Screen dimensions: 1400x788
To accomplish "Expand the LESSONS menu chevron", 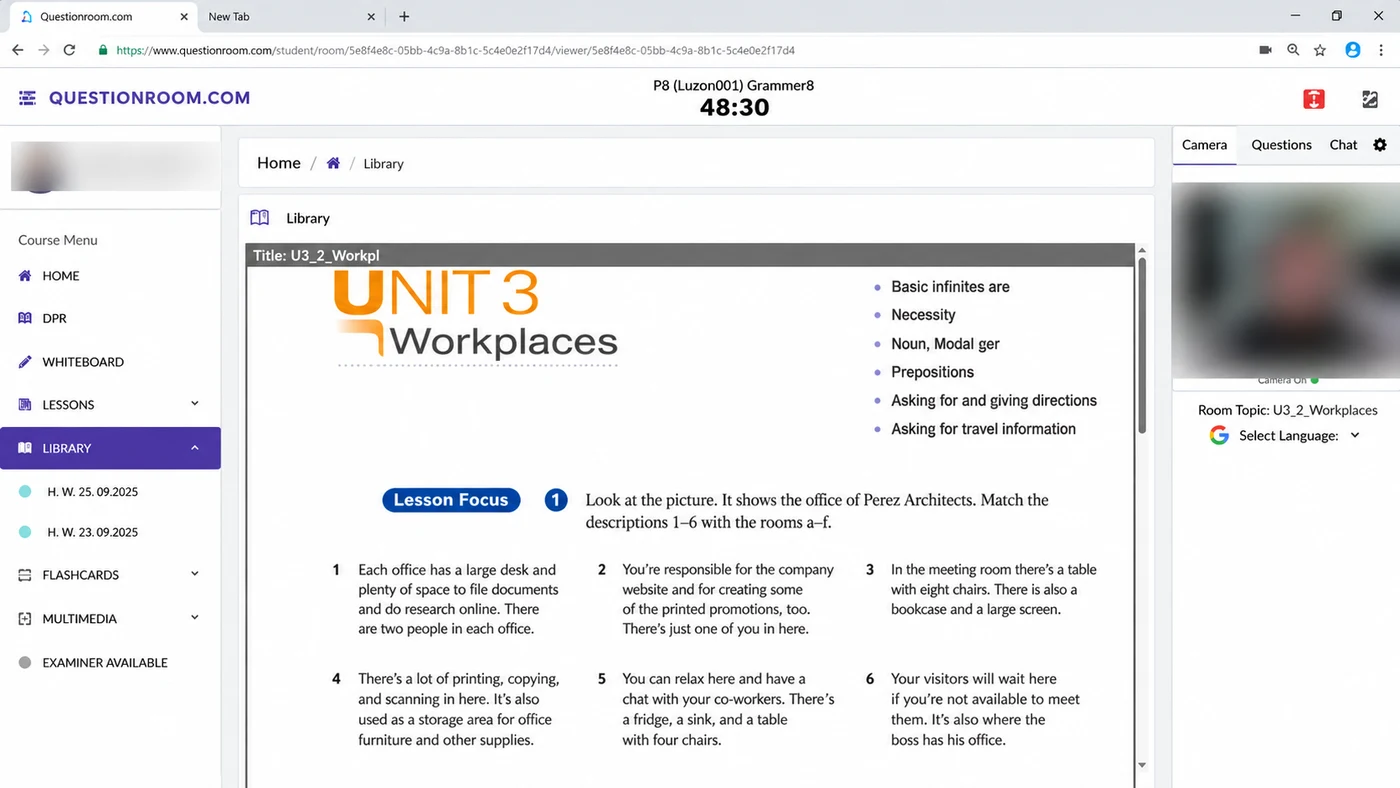I will click(195, 404).
